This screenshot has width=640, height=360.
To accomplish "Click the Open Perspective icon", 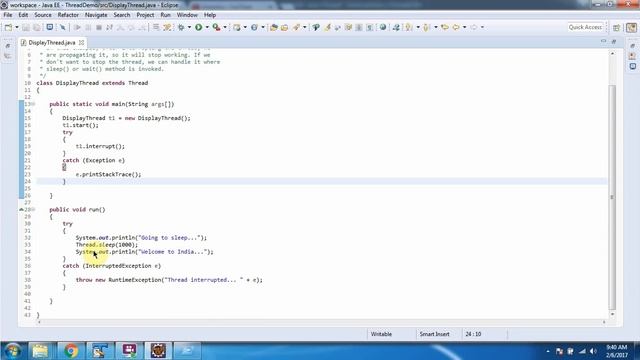I will [x=617, y=27].
